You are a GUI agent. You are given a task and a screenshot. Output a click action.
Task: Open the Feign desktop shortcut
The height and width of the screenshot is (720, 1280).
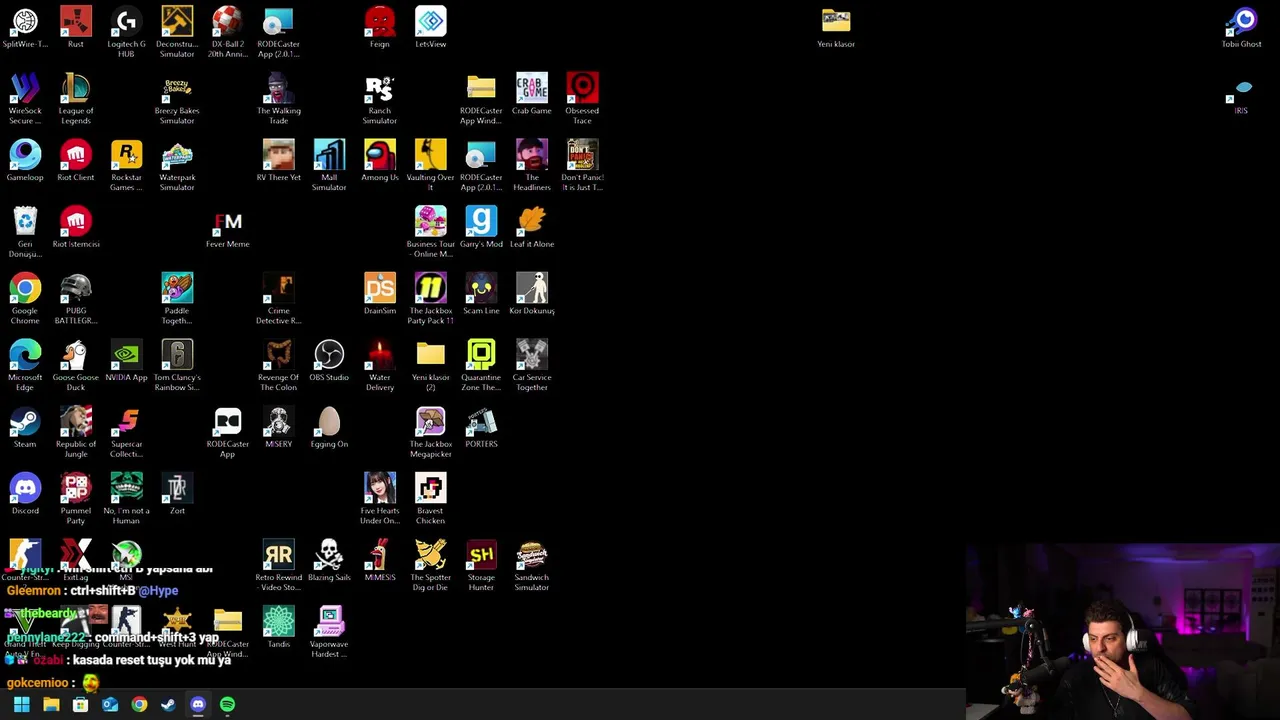[x=380, y=27]
